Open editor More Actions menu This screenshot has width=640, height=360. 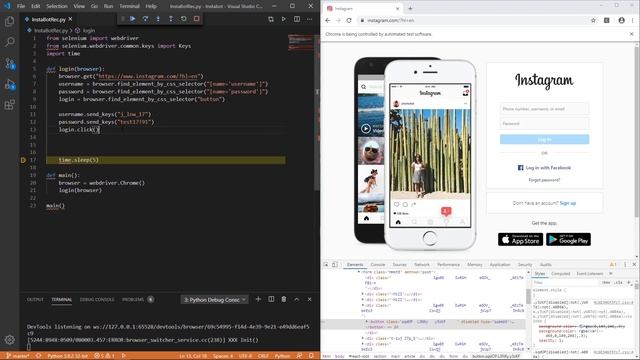(x=309, y=19)
